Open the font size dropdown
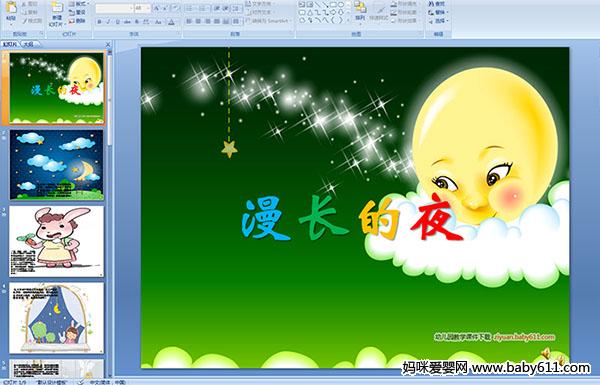This screenshot has height=385, width=600. (x=148, y=8)
